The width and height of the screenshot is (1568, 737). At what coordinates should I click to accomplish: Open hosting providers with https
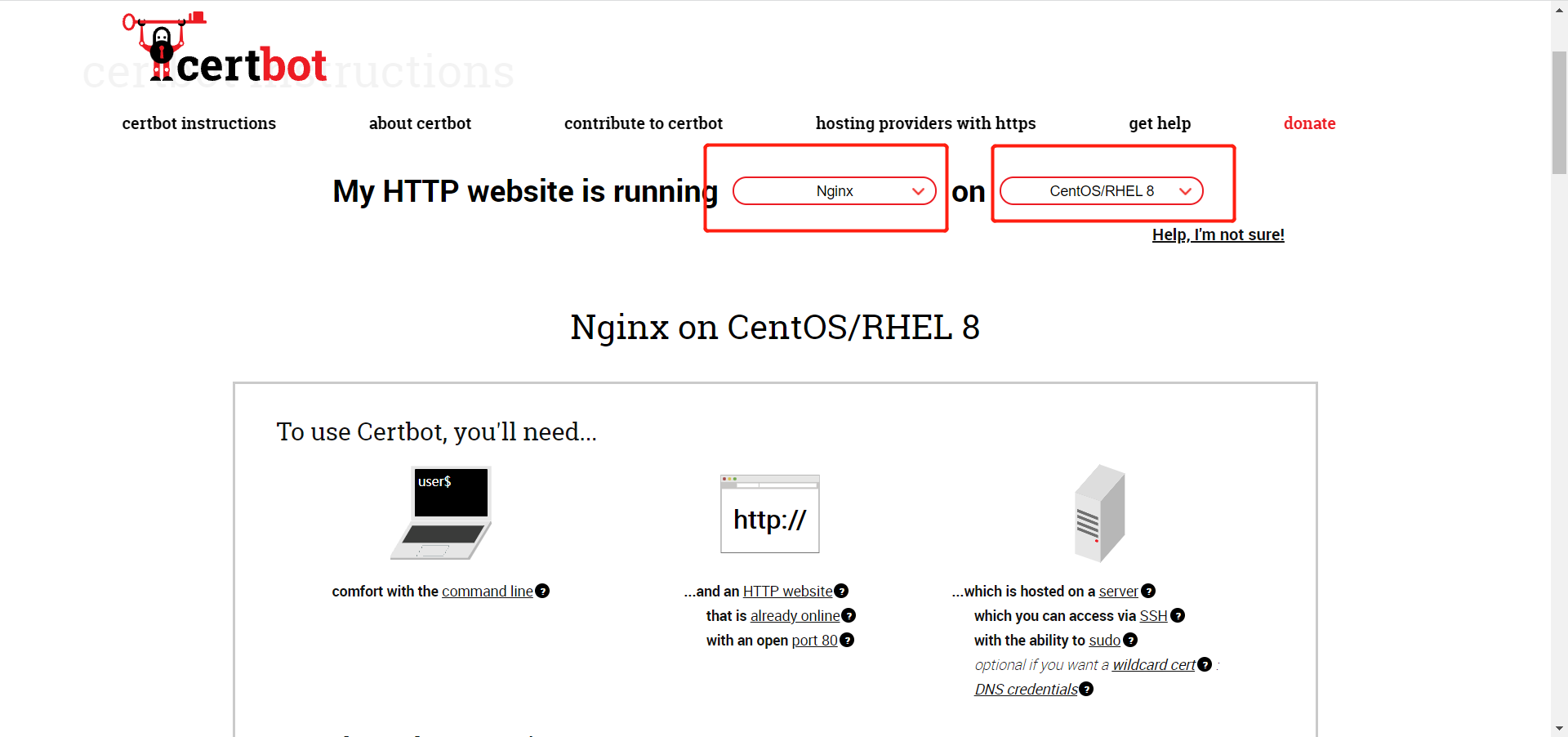pyautogui.click(x=925, y=123)
